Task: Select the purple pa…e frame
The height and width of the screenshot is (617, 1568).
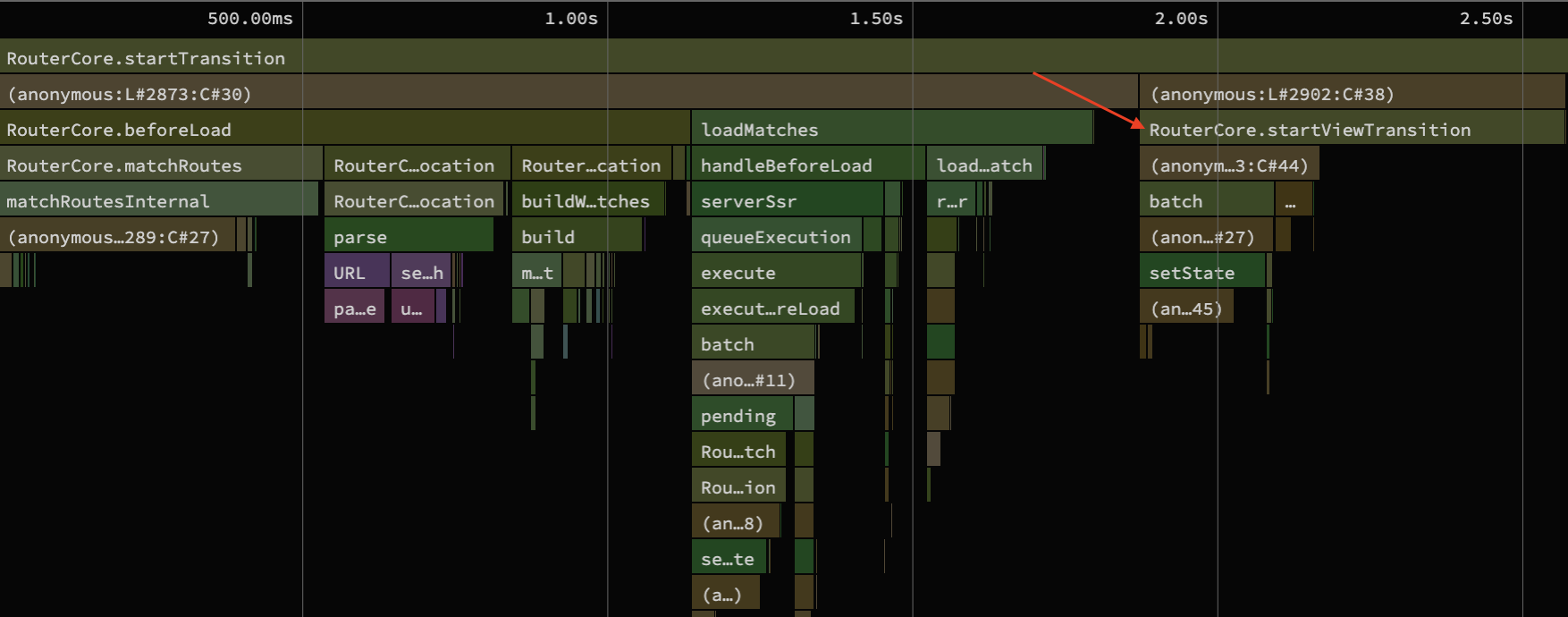Action: pyautogui.click(x=354, y=308)
